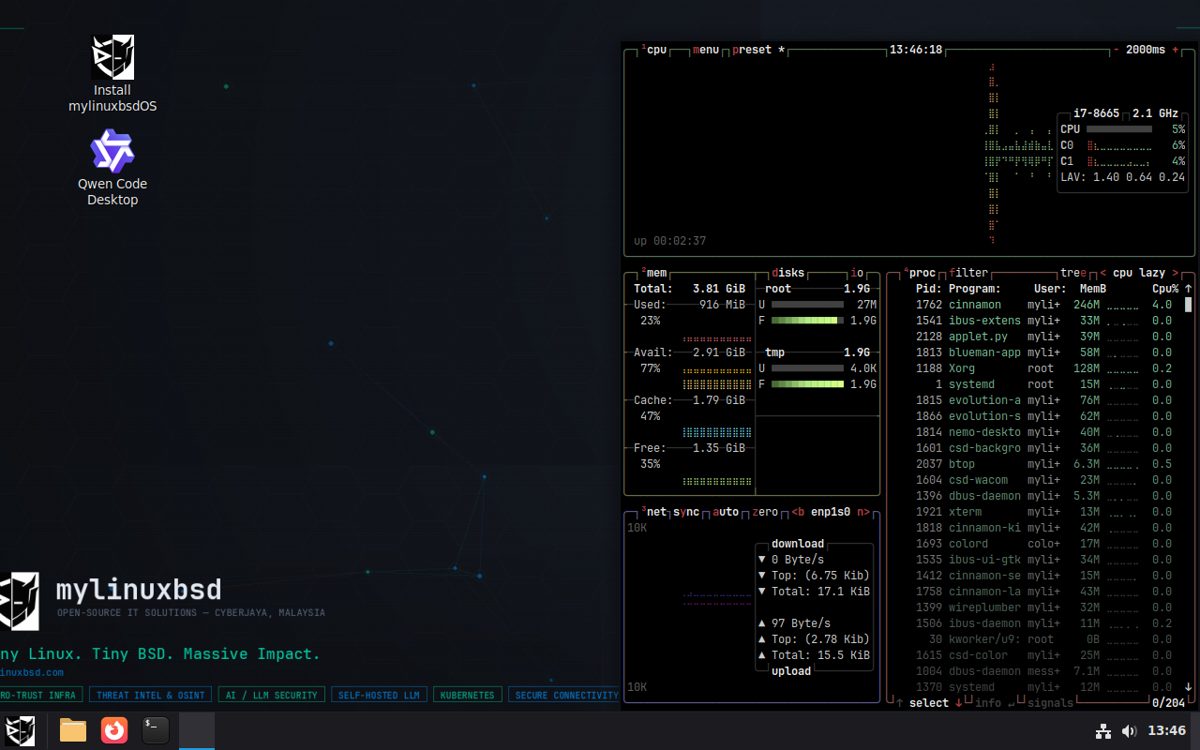
Task: Launch the orange web browser taskbar icon
Action: 114,730
